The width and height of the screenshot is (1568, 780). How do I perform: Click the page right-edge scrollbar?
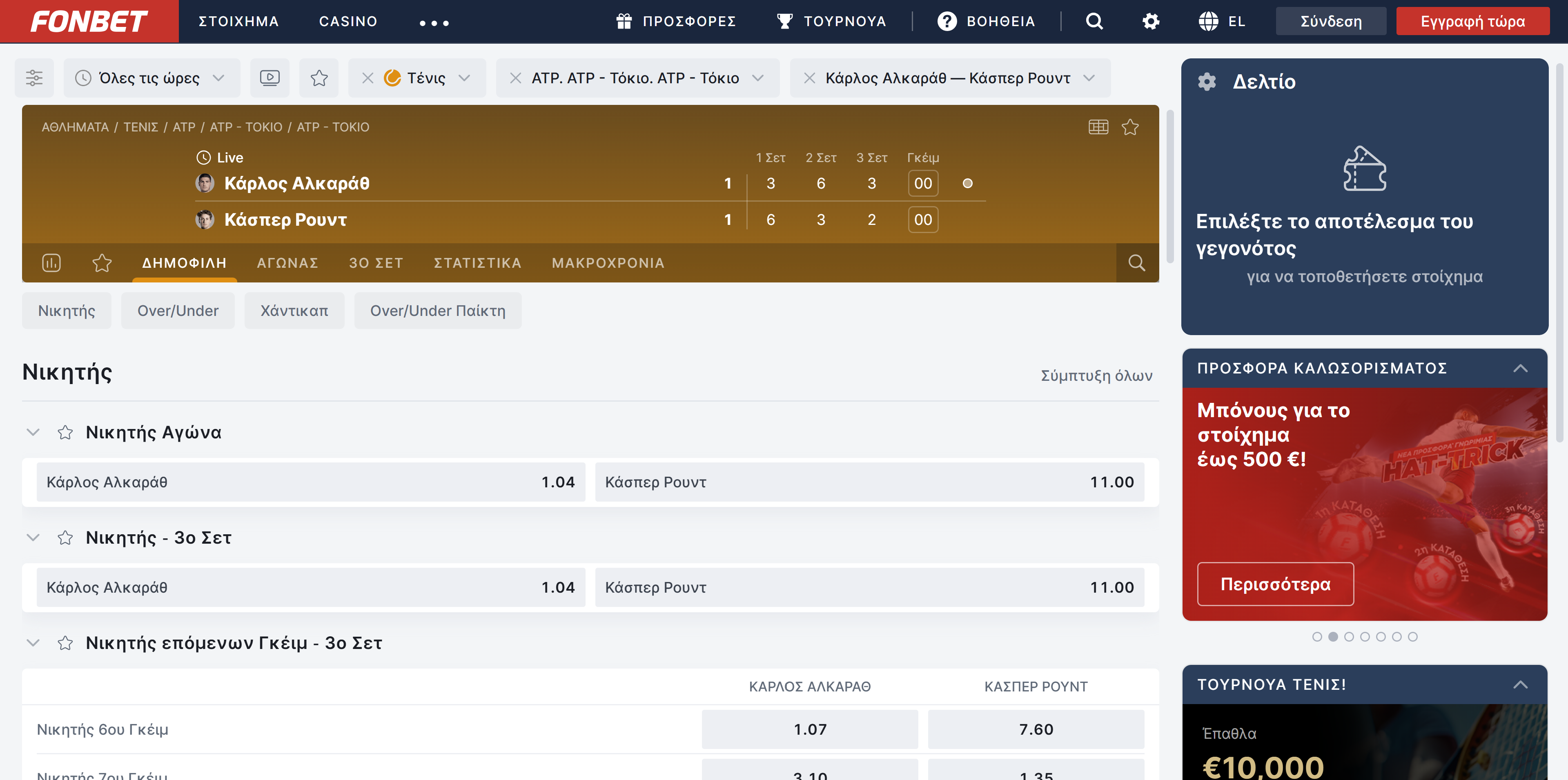[x=1559, y=253]
